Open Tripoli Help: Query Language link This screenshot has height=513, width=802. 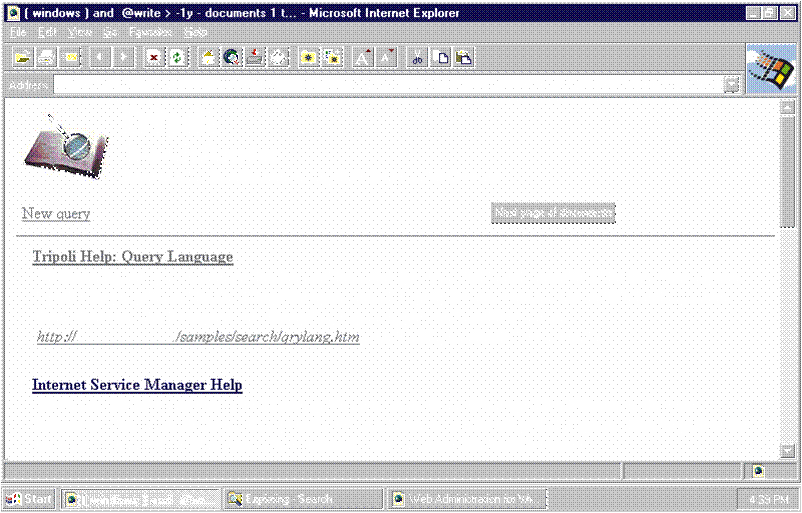(133, 257)
